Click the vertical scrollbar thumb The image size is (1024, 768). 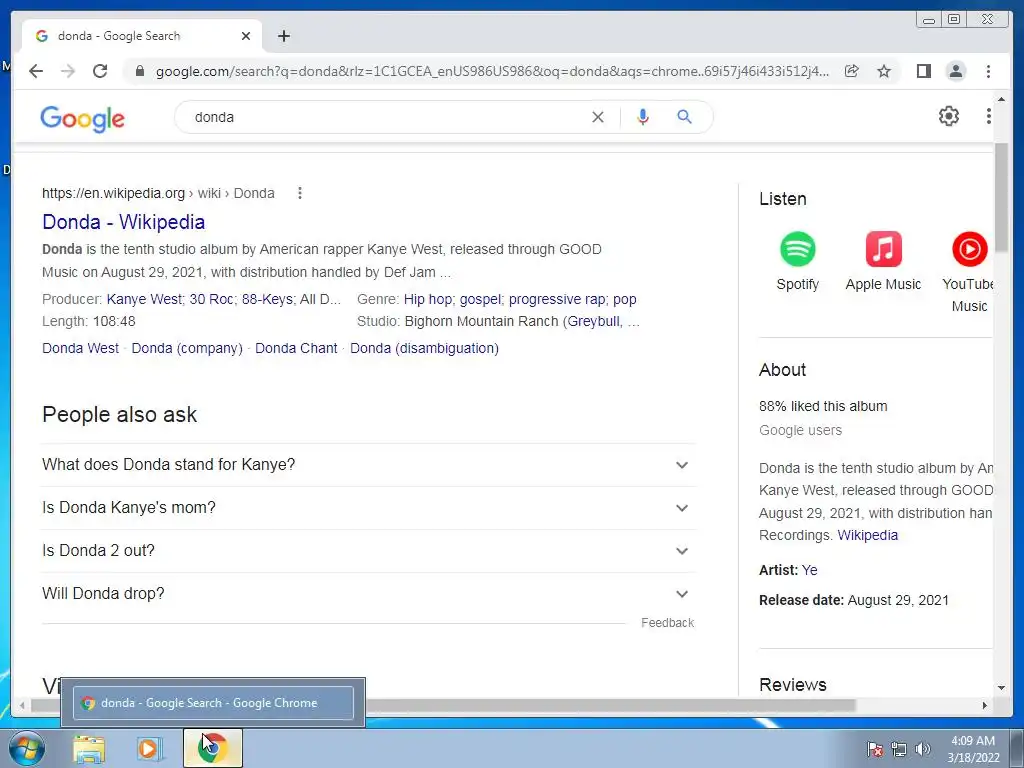click(1001, 196)
